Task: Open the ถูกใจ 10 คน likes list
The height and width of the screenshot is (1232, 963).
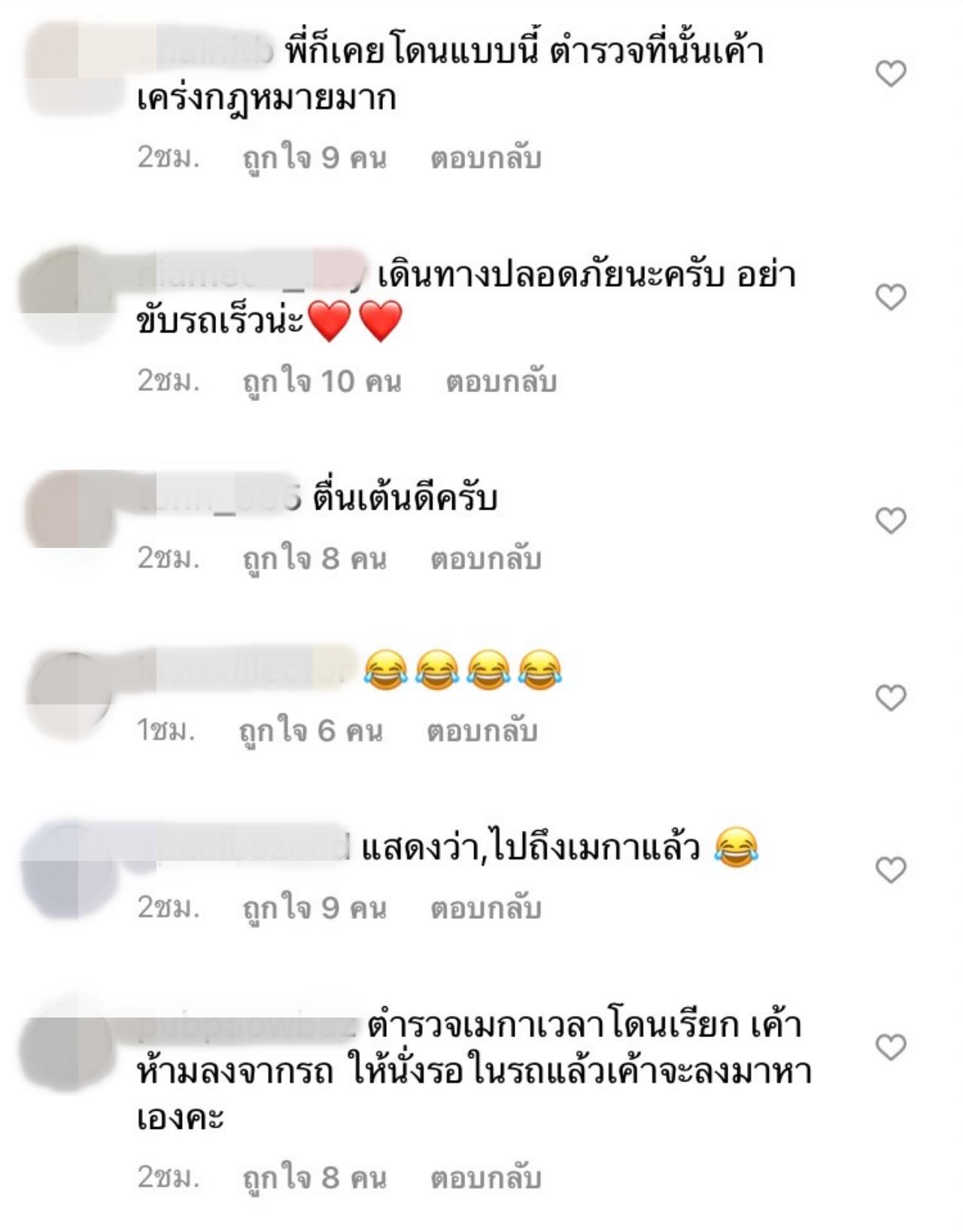Action: tap(322, 382)
